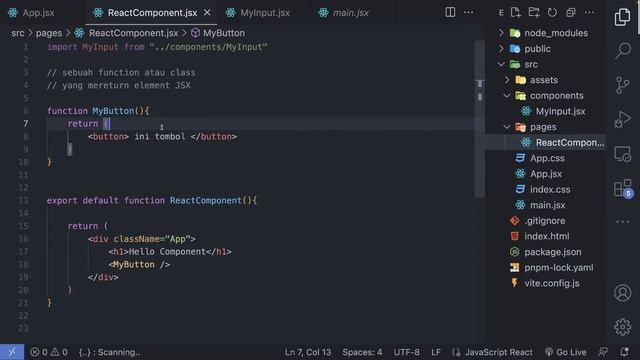Screen dimensions: 640x360
Task: Open Explorer views and more actions menu
Action: click(589, 12)
